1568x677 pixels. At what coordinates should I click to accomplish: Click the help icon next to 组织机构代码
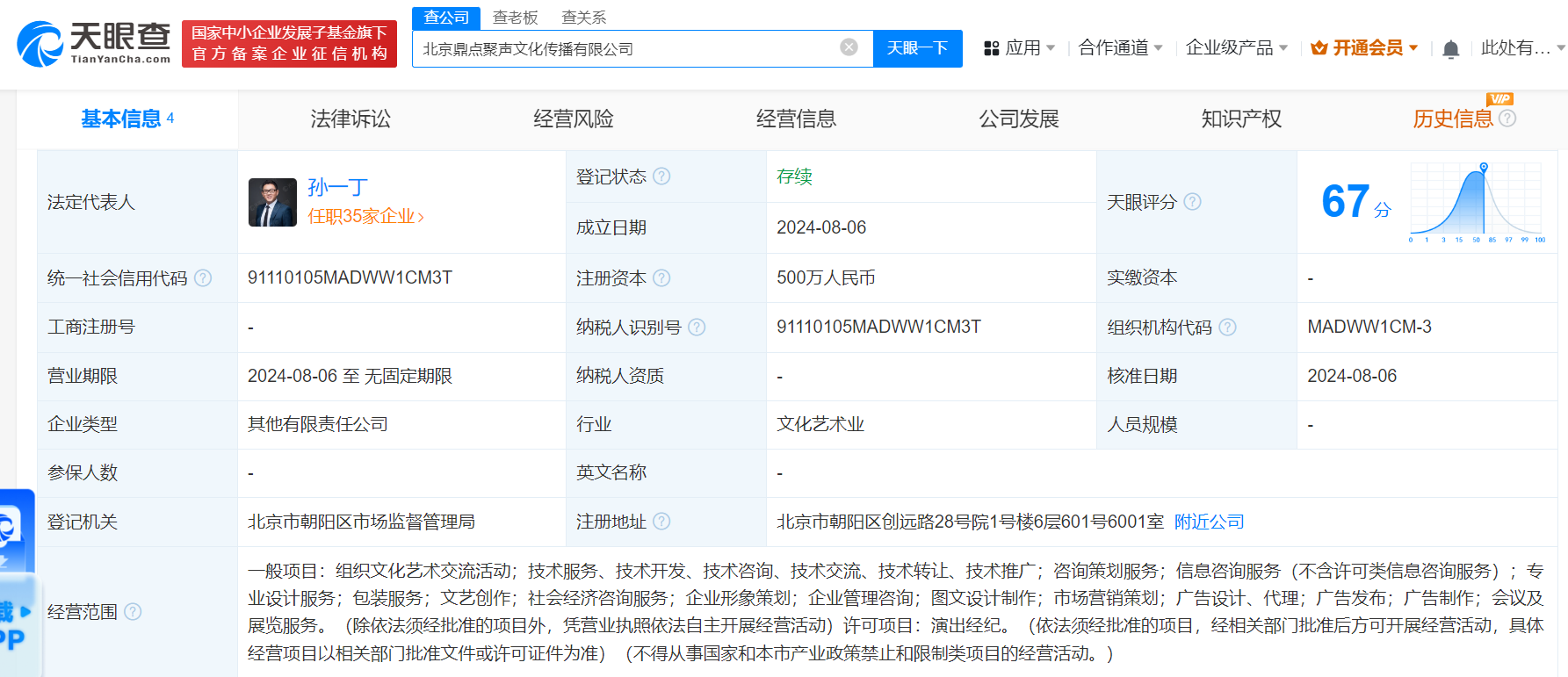(1227, 328)
